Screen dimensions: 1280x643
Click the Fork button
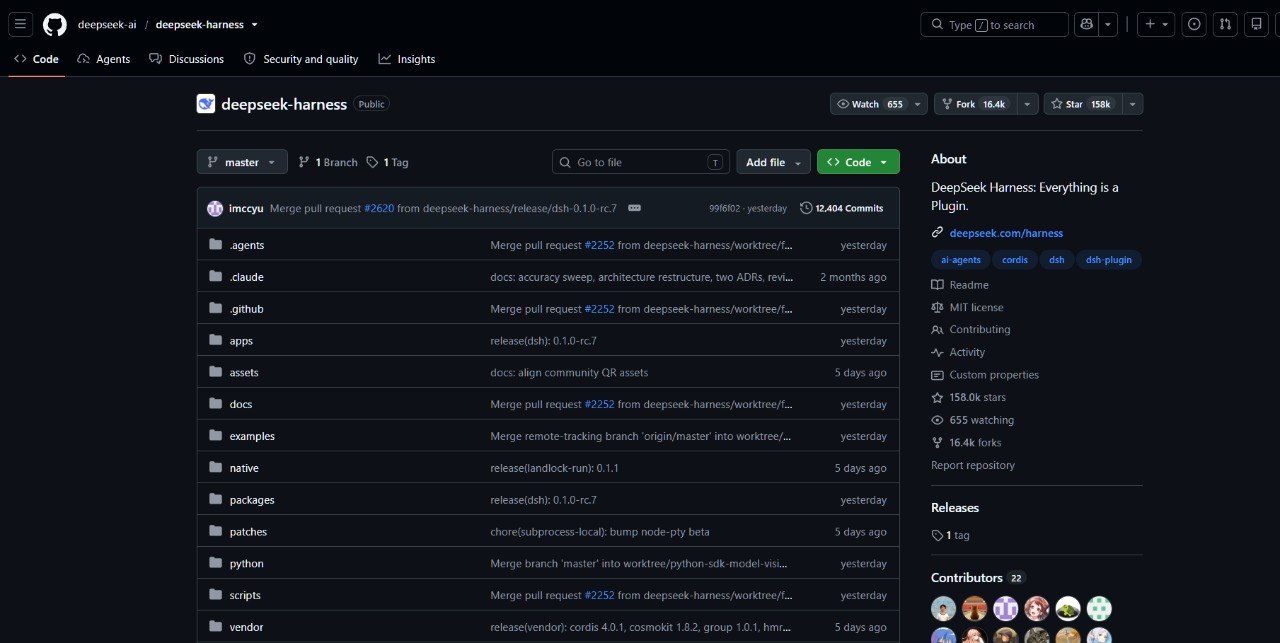(975, 104)
